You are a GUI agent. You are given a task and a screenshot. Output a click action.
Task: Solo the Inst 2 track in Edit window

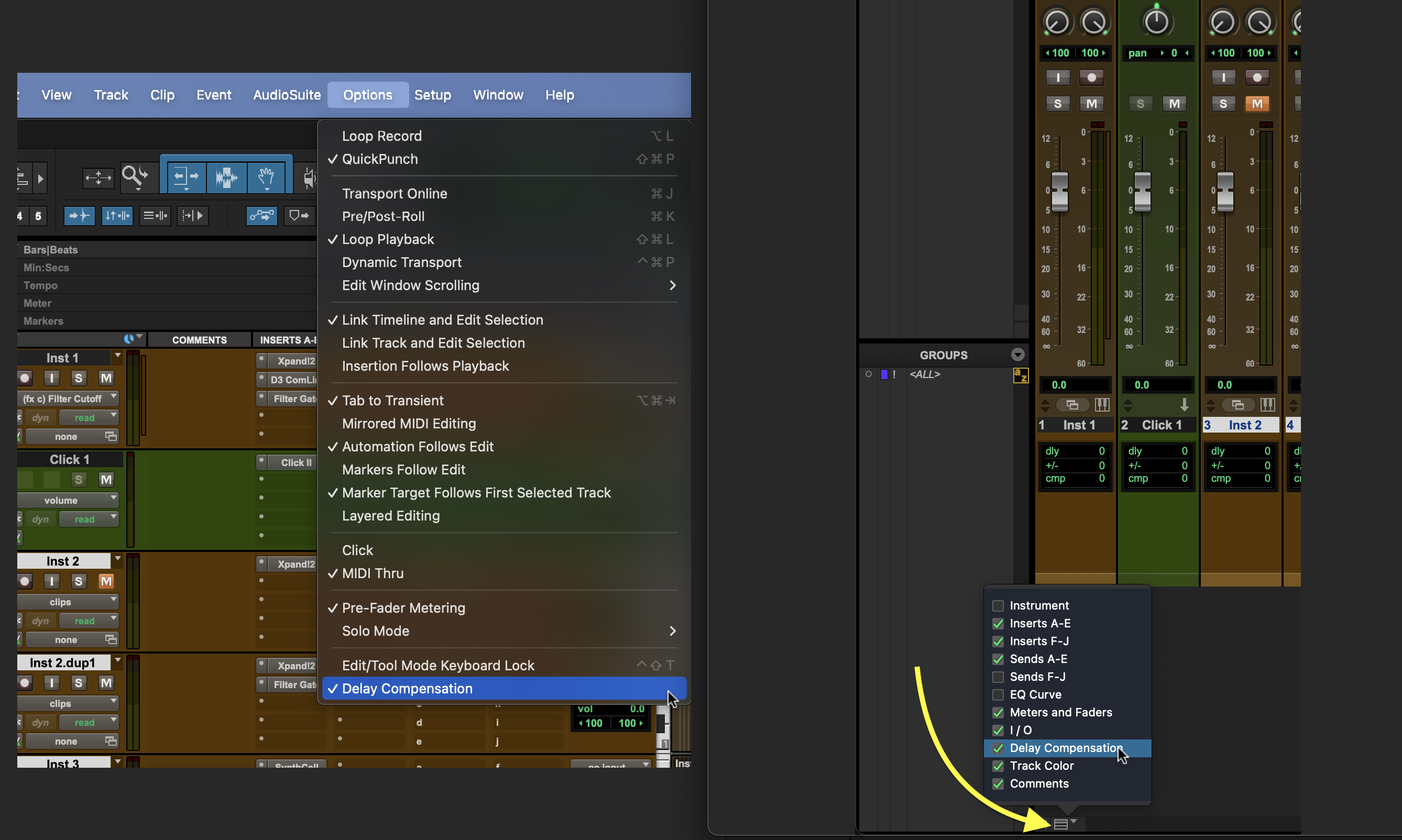(x=79, y=581)
